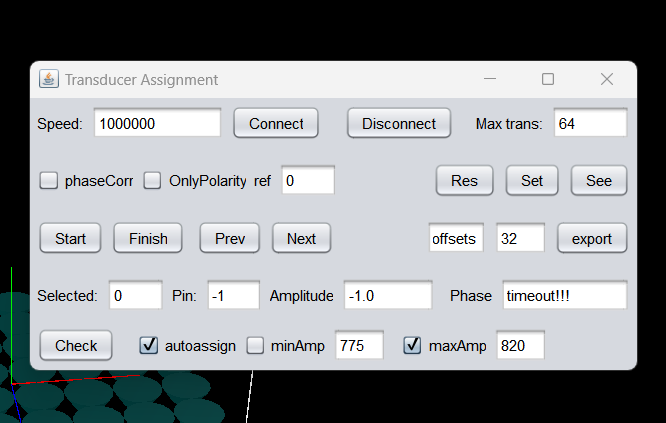Advance to the Next transducer

click(x=301, y=238)
